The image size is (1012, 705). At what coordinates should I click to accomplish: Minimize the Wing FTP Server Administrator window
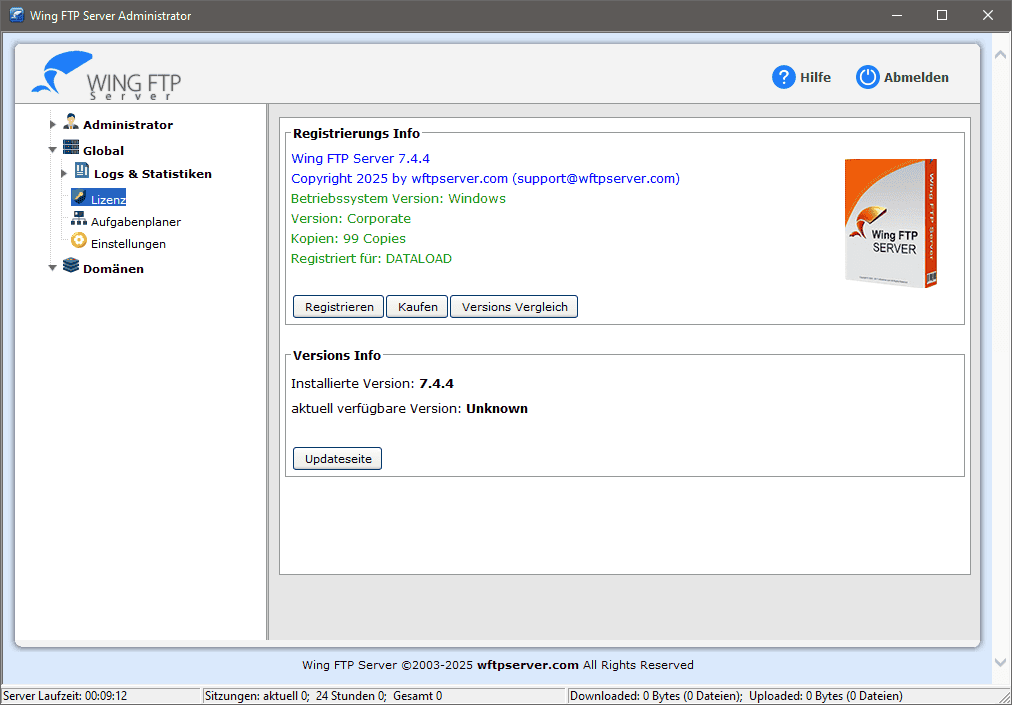click(896, 15)
